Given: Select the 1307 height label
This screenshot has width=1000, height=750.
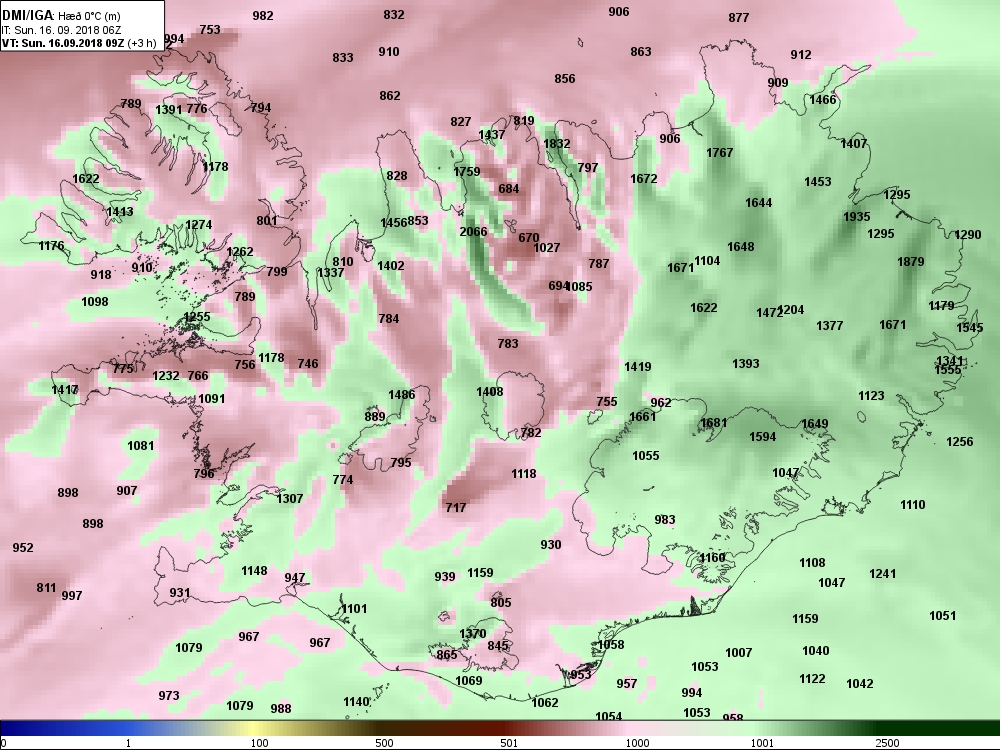Looking at the screenshot, I should pos(290,499).
